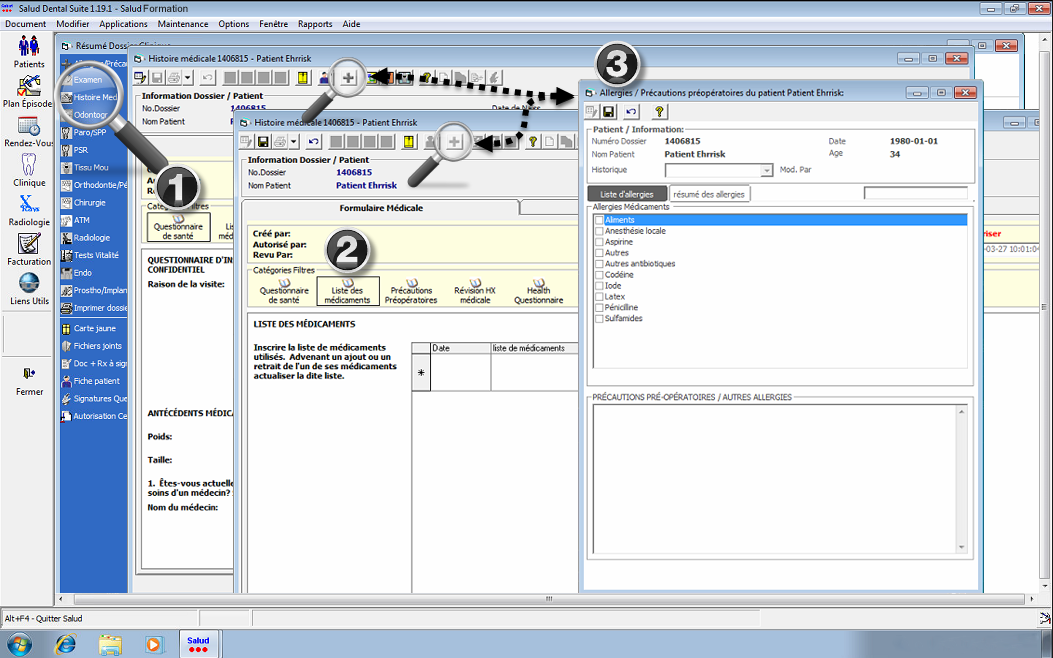Click the save icon in Allergies window

pyautogui.click(x=608, y=112)
